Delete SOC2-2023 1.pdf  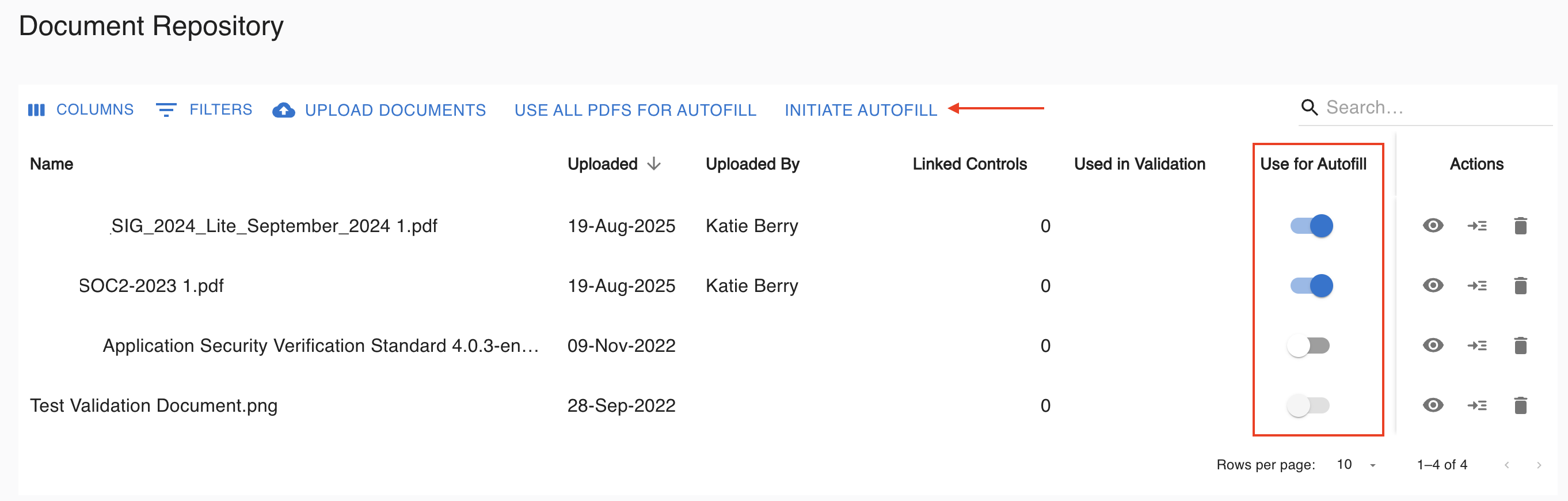point(1521,286)
